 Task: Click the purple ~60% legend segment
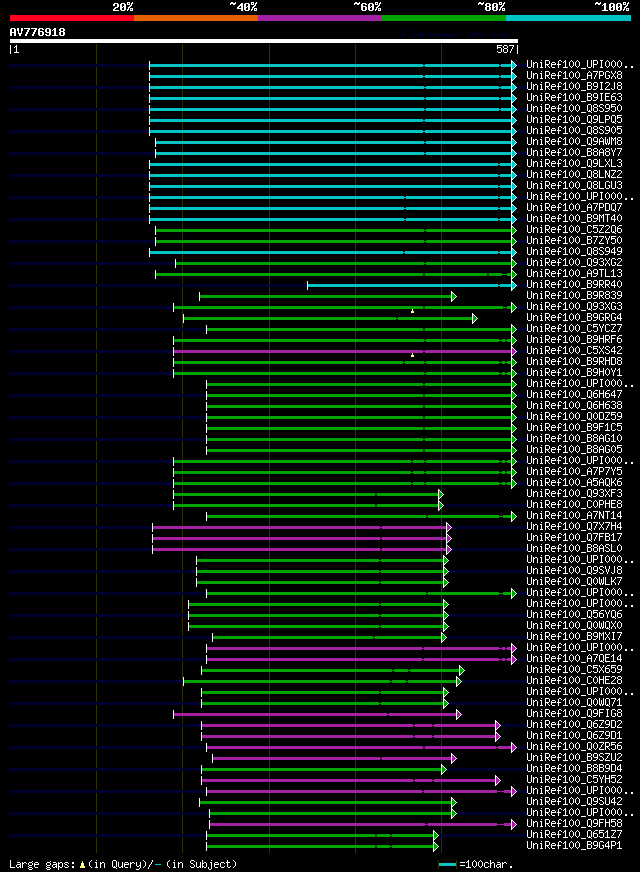[x=320, y=18]
